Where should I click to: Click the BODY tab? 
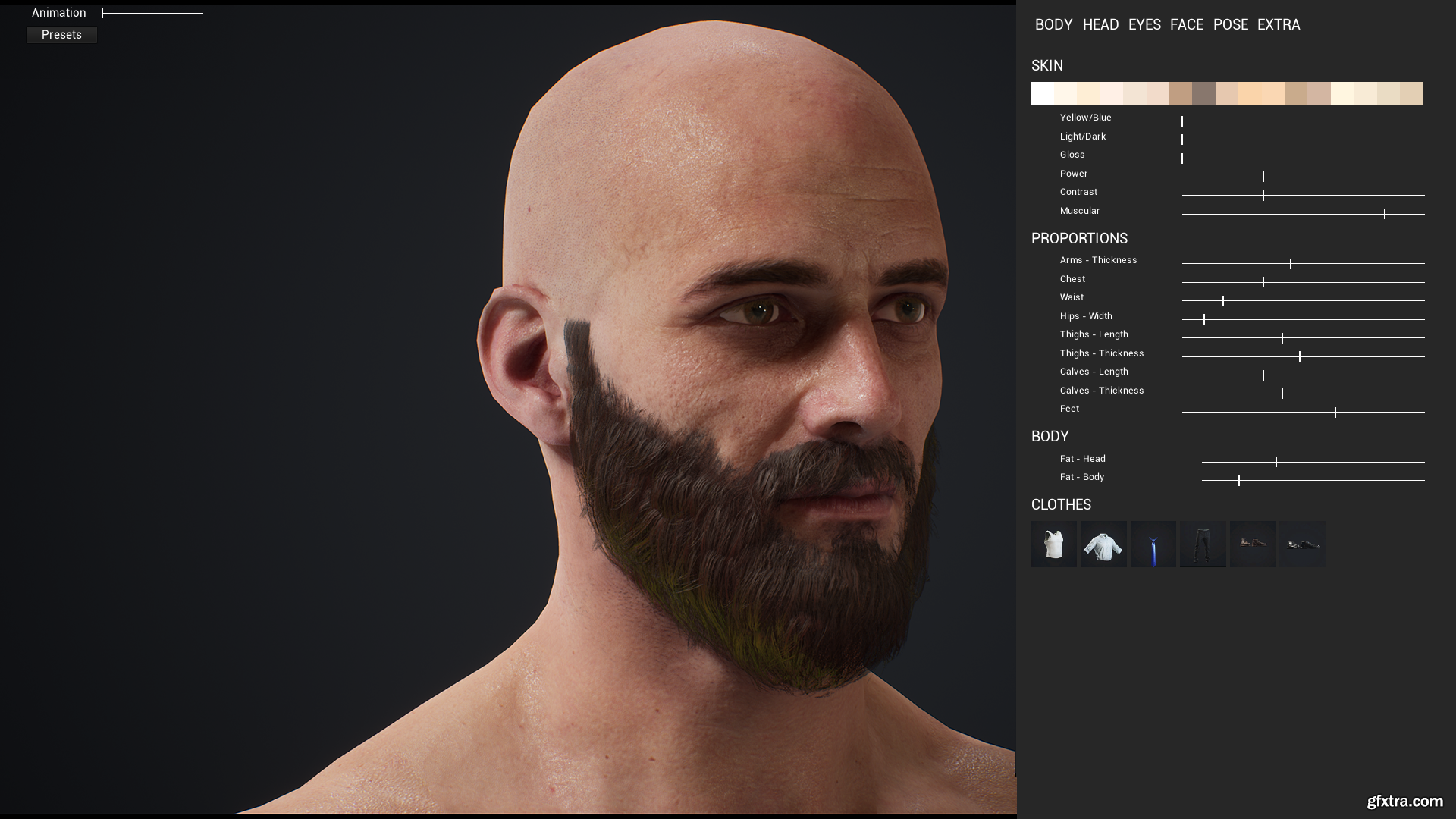point(1053,24)
